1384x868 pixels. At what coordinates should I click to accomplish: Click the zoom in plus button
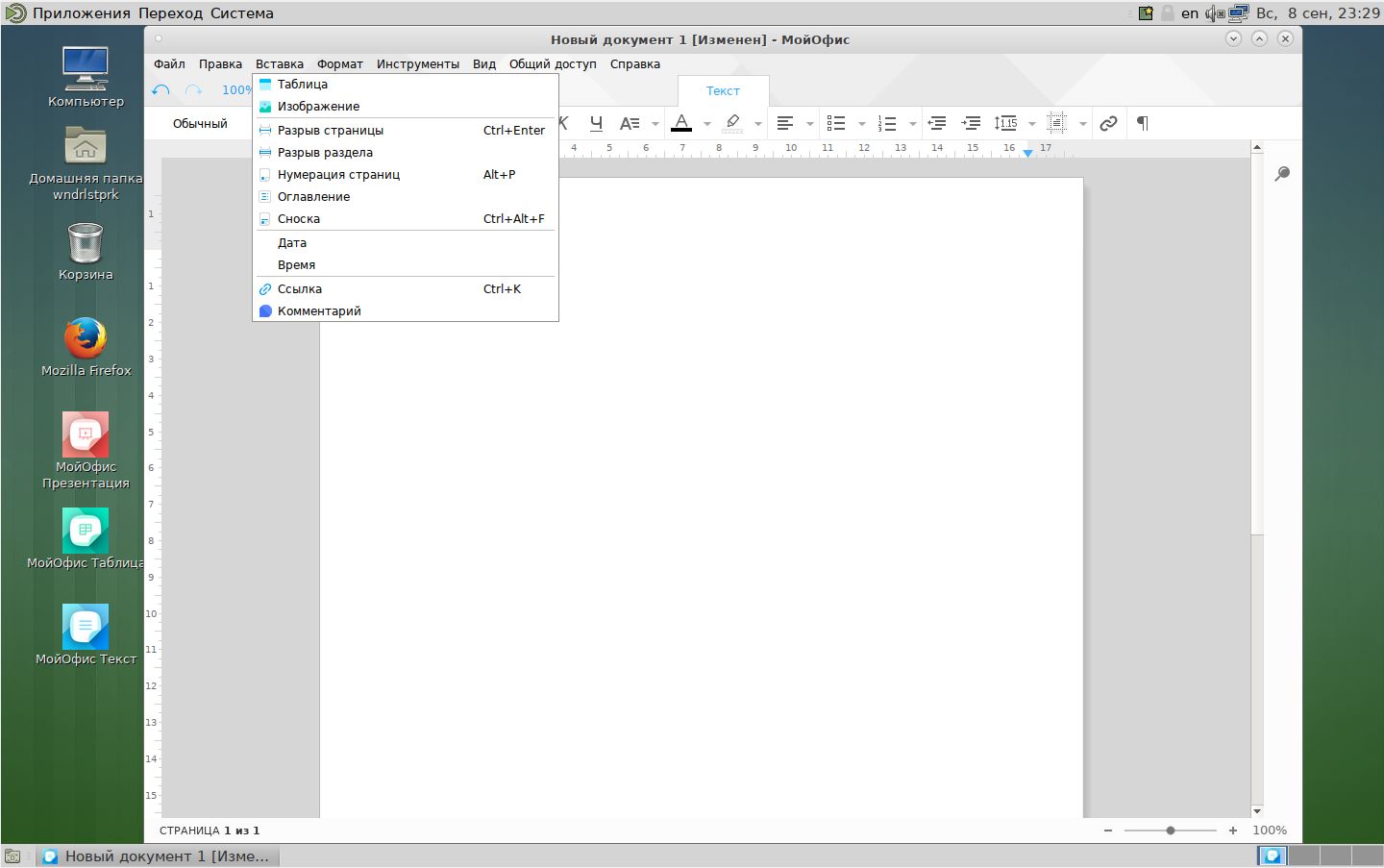[1233, 831]
